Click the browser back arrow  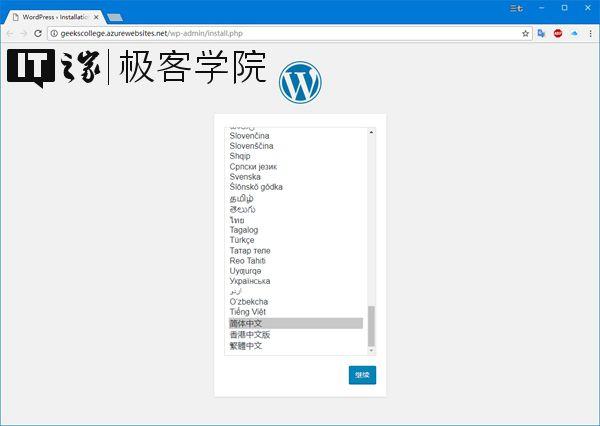click(10, 34)
